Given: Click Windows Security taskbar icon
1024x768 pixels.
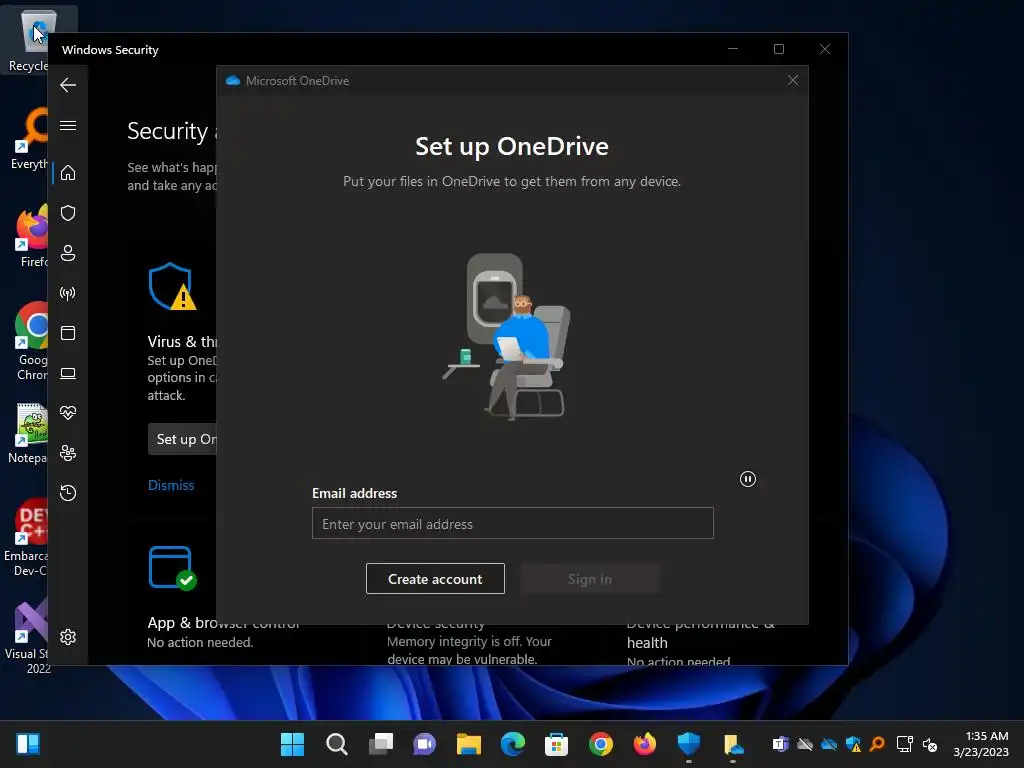Looking at the screenshot, I should (x=688, y=744).
